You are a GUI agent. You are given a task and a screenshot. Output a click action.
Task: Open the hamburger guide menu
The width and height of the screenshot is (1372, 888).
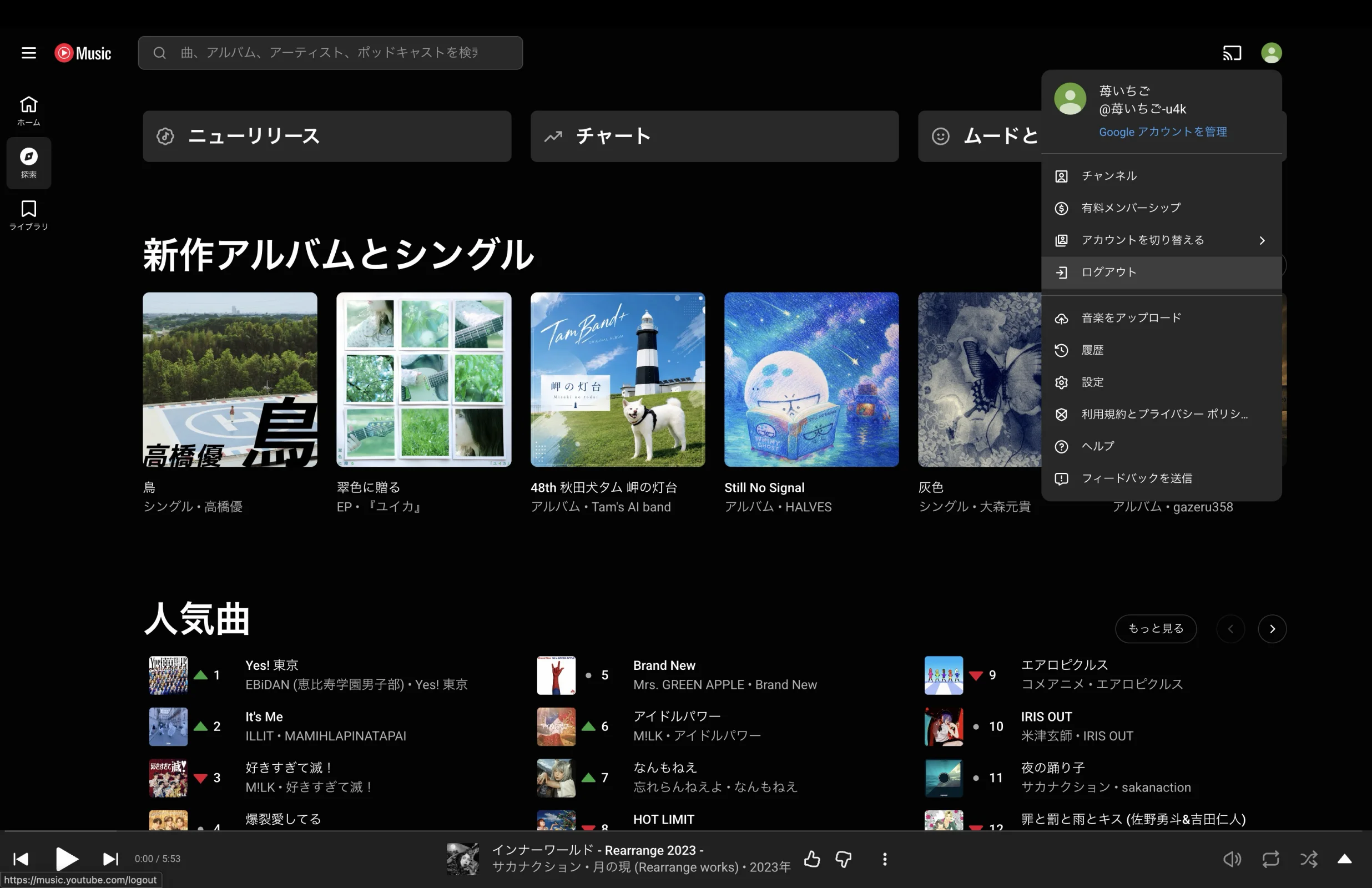29,53
